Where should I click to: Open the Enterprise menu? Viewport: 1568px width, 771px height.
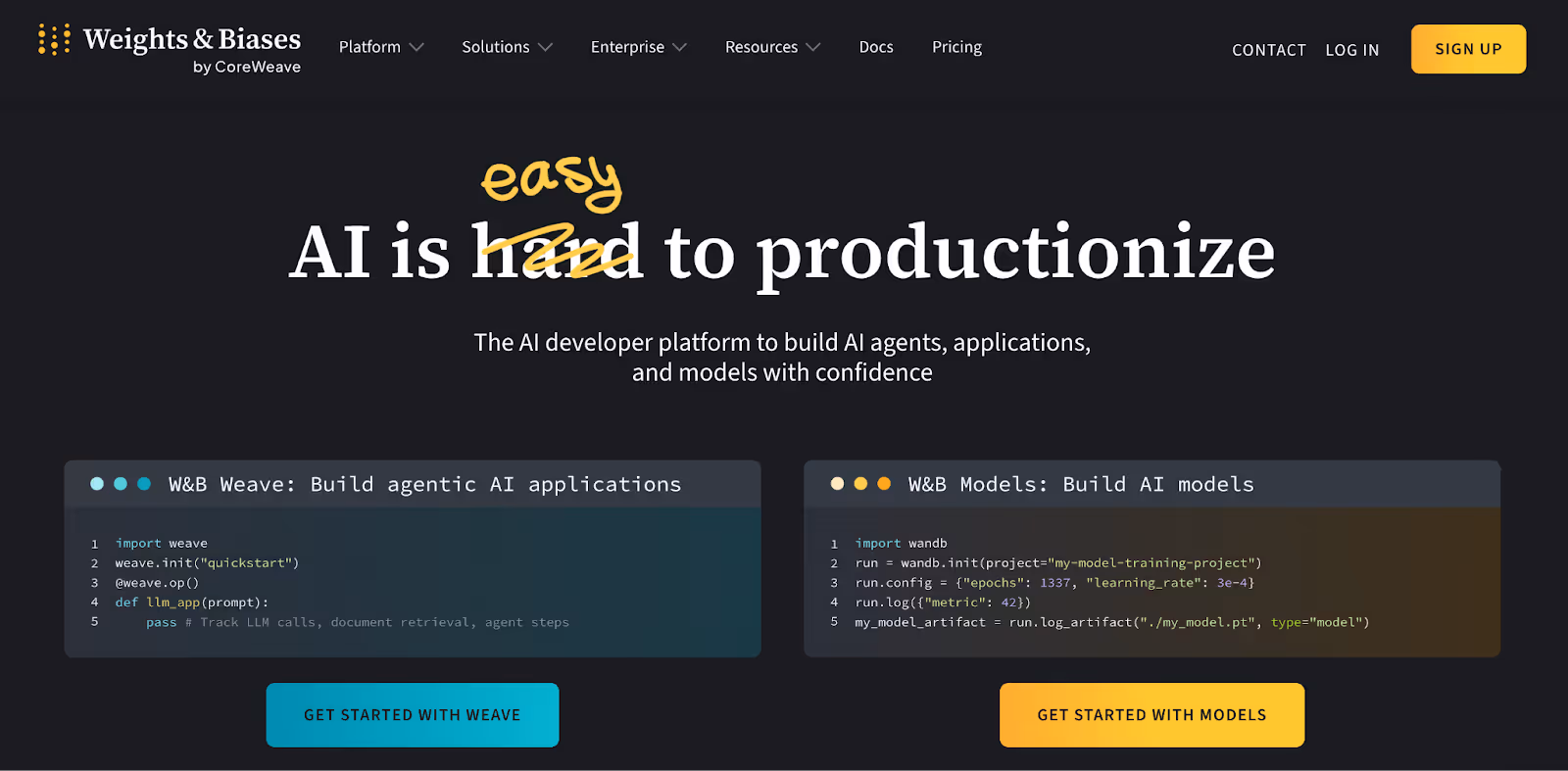pyautogui.click(x=627, y=47)
